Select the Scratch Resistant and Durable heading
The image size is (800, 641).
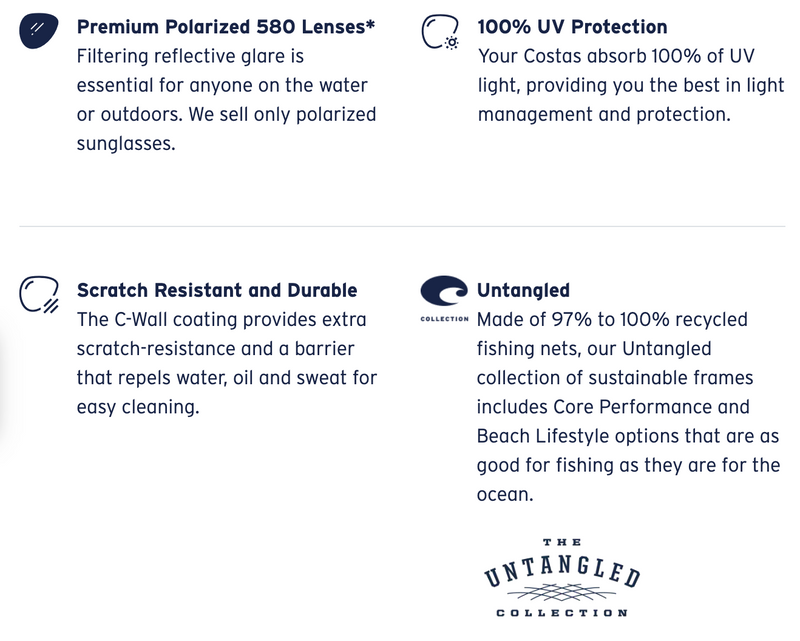tap(217, 290)
